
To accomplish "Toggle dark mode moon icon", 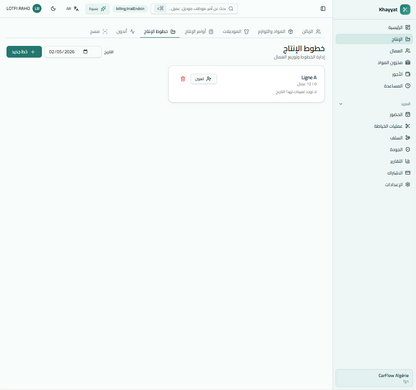I will coord(53,9).
